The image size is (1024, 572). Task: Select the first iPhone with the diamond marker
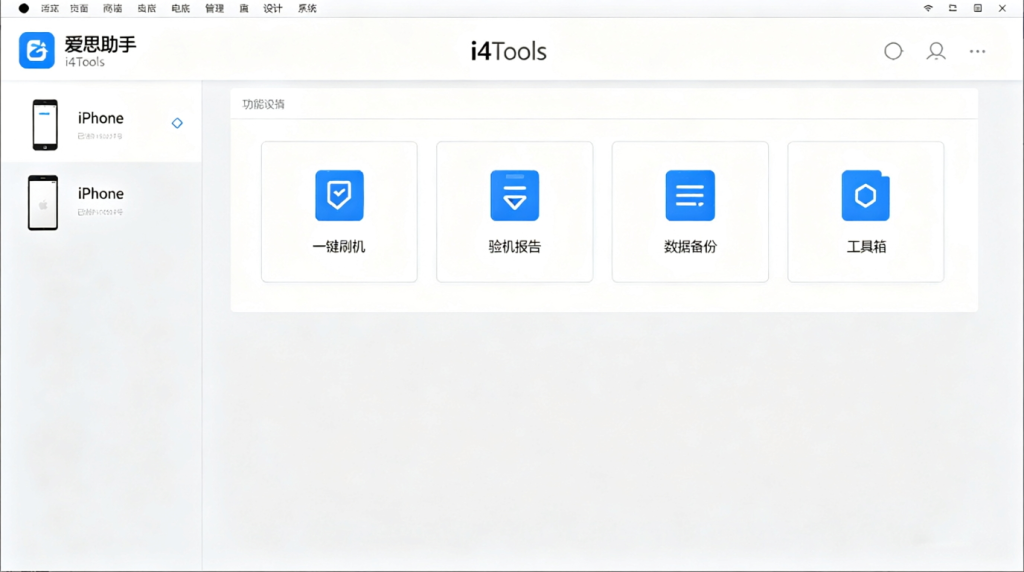[101, 124]
